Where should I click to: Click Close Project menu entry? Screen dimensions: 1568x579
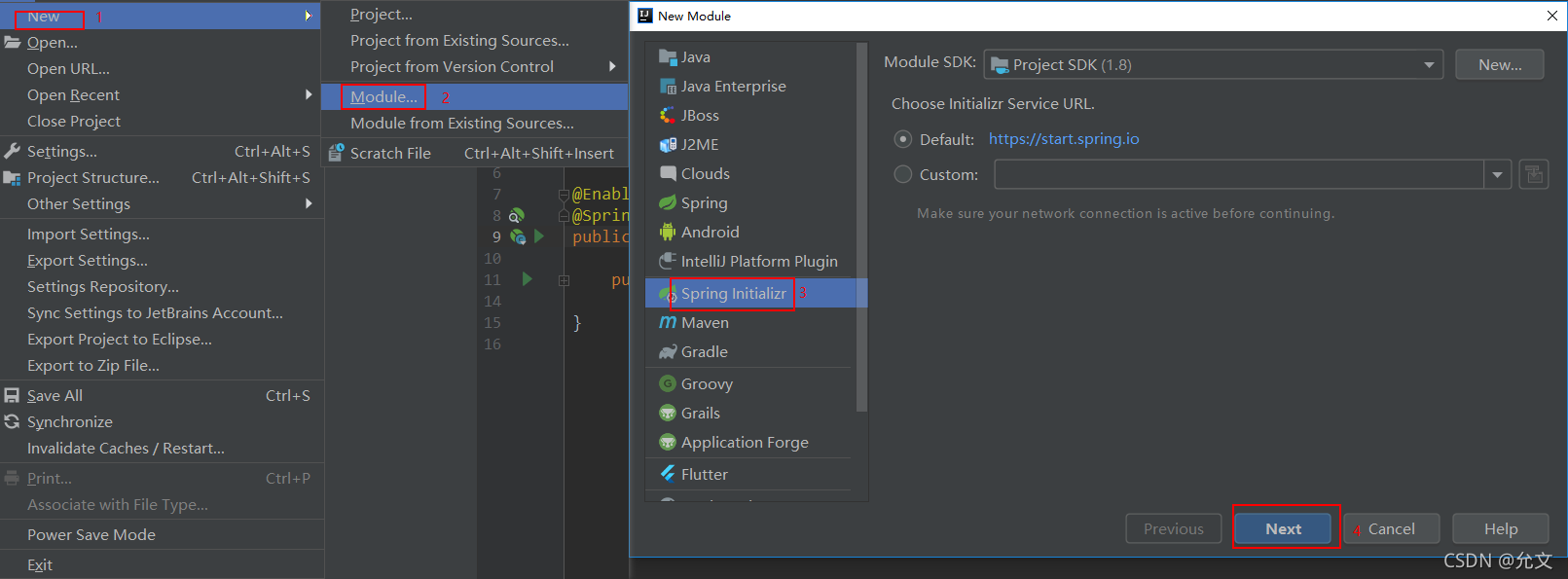(x=161, y=122)
